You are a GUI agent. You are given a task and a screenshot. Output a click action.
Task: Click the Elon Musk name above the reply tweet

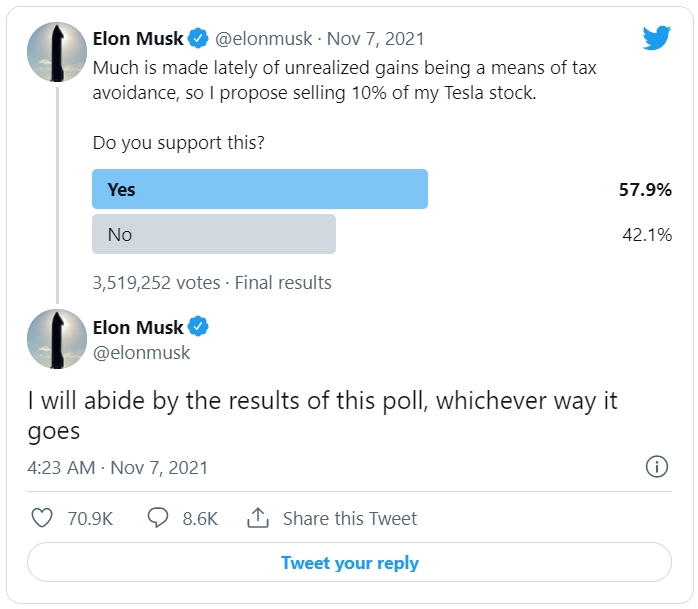click(138, 327)
